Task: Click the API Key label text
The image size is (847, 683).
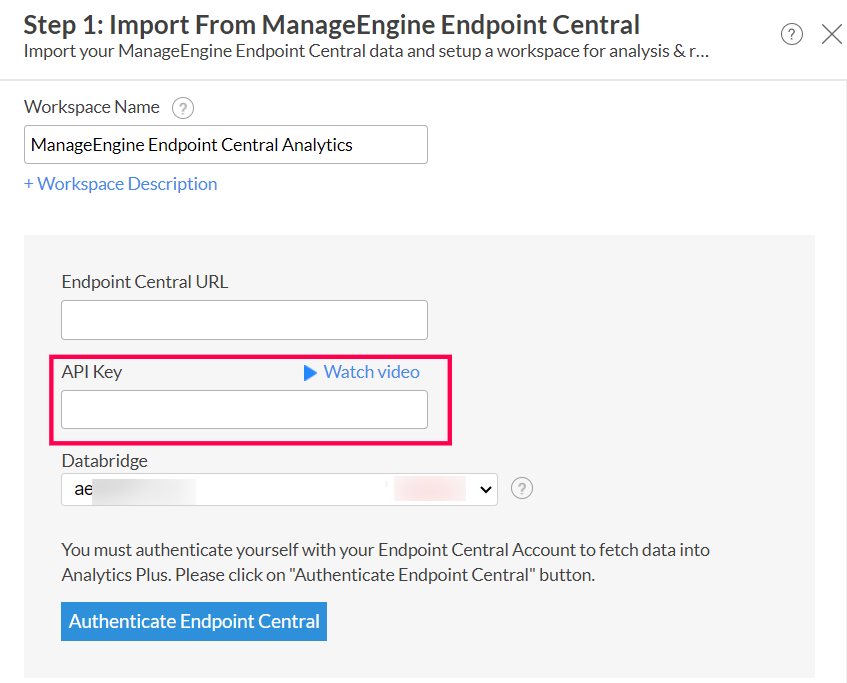Action: coord(92,372)
